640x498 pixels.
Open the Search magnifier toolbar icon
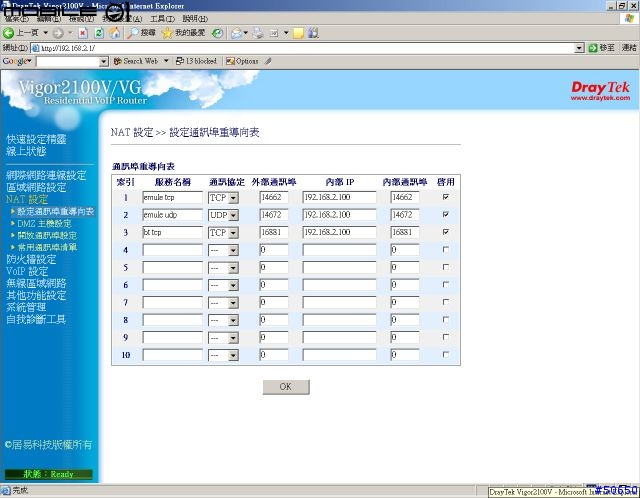[x=133, y=33]
